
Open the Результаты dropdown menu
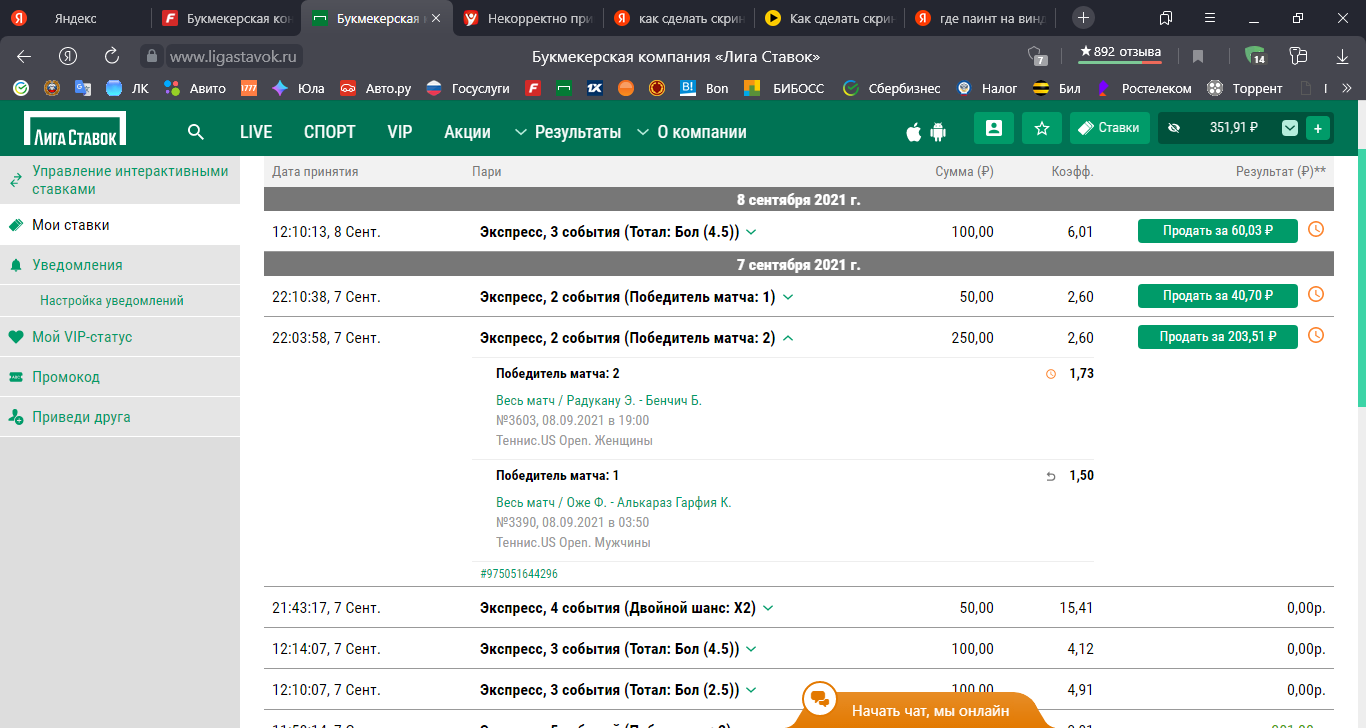coord(567,132)
